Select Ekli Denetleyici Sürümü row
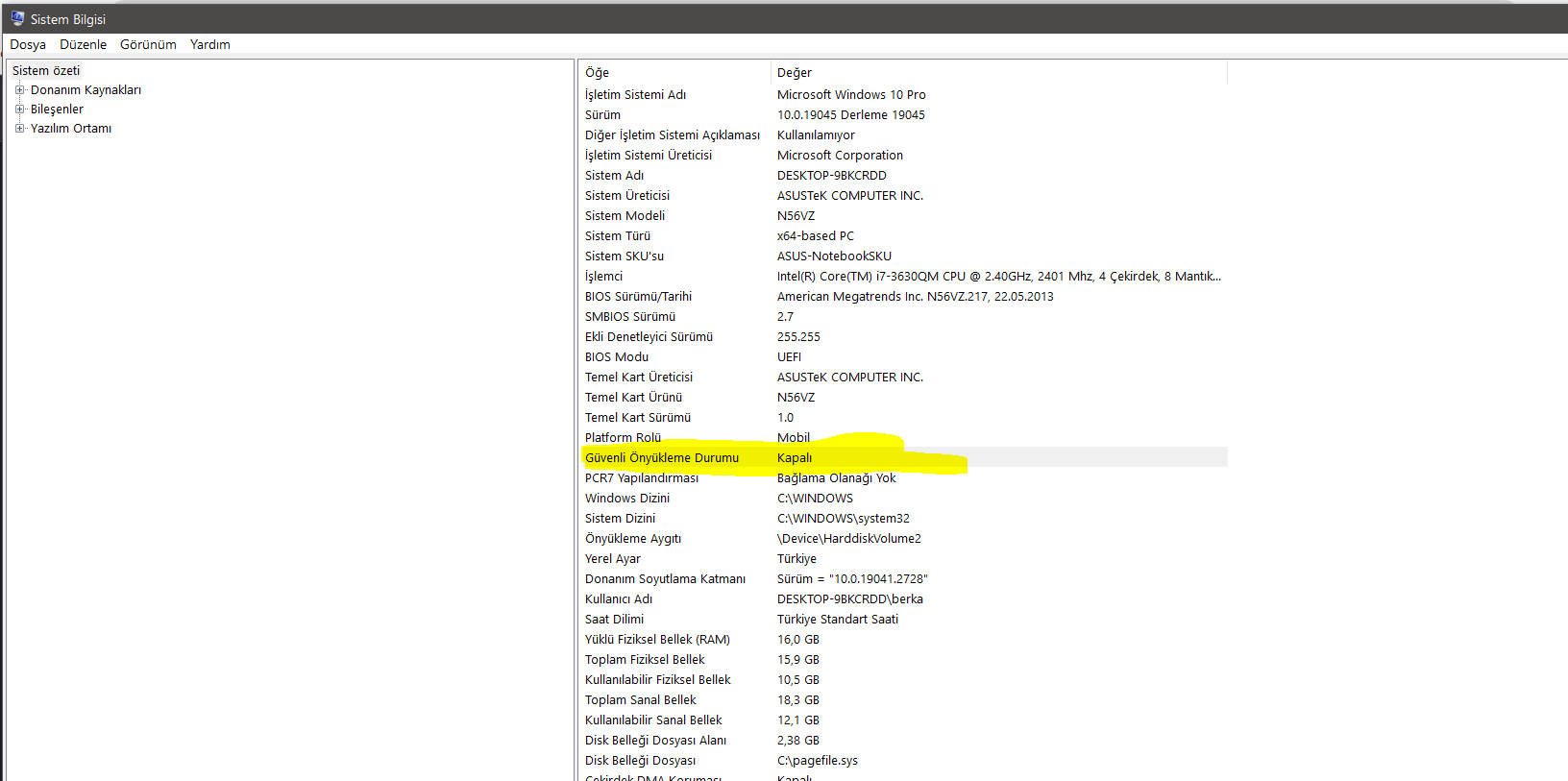Viewport: 1568px width, 781px height. click(x=649, y=336)
